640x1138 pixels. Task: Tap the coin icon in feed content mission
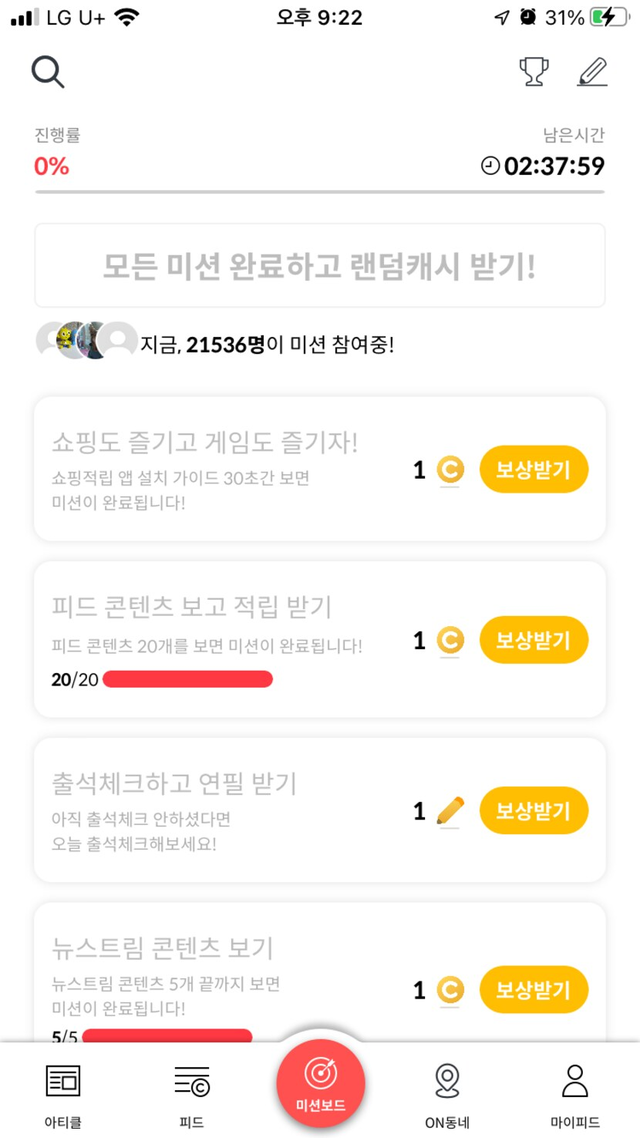point(451,640)
